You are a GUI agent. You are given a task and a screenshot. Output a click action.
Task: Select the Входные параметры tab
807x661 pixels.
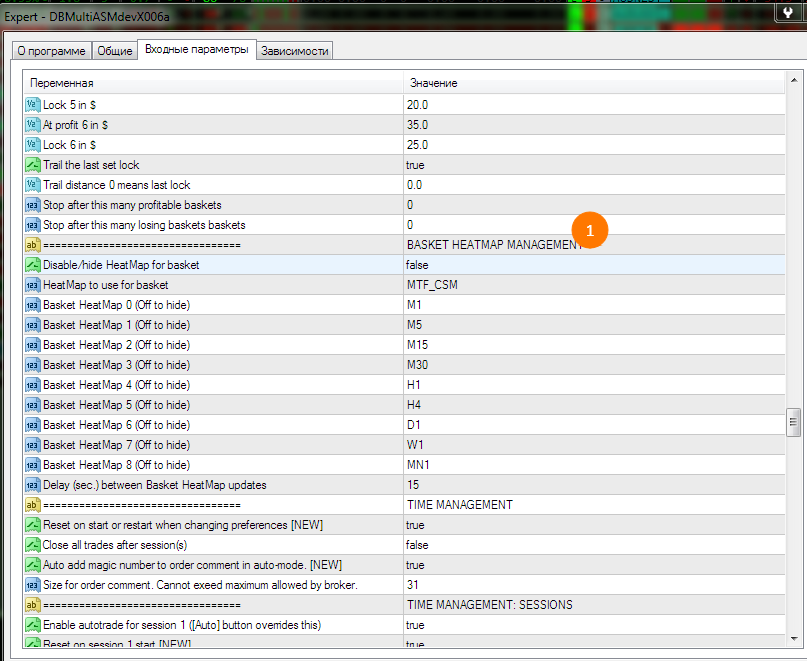coord(197,49)
